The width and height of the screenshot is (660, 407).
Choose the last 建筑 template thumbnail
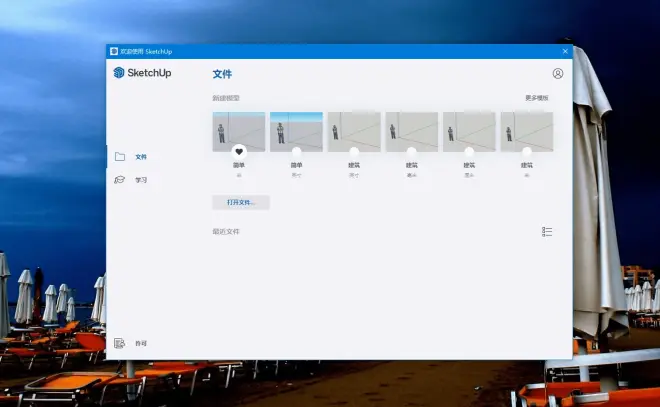click(527, 130)
